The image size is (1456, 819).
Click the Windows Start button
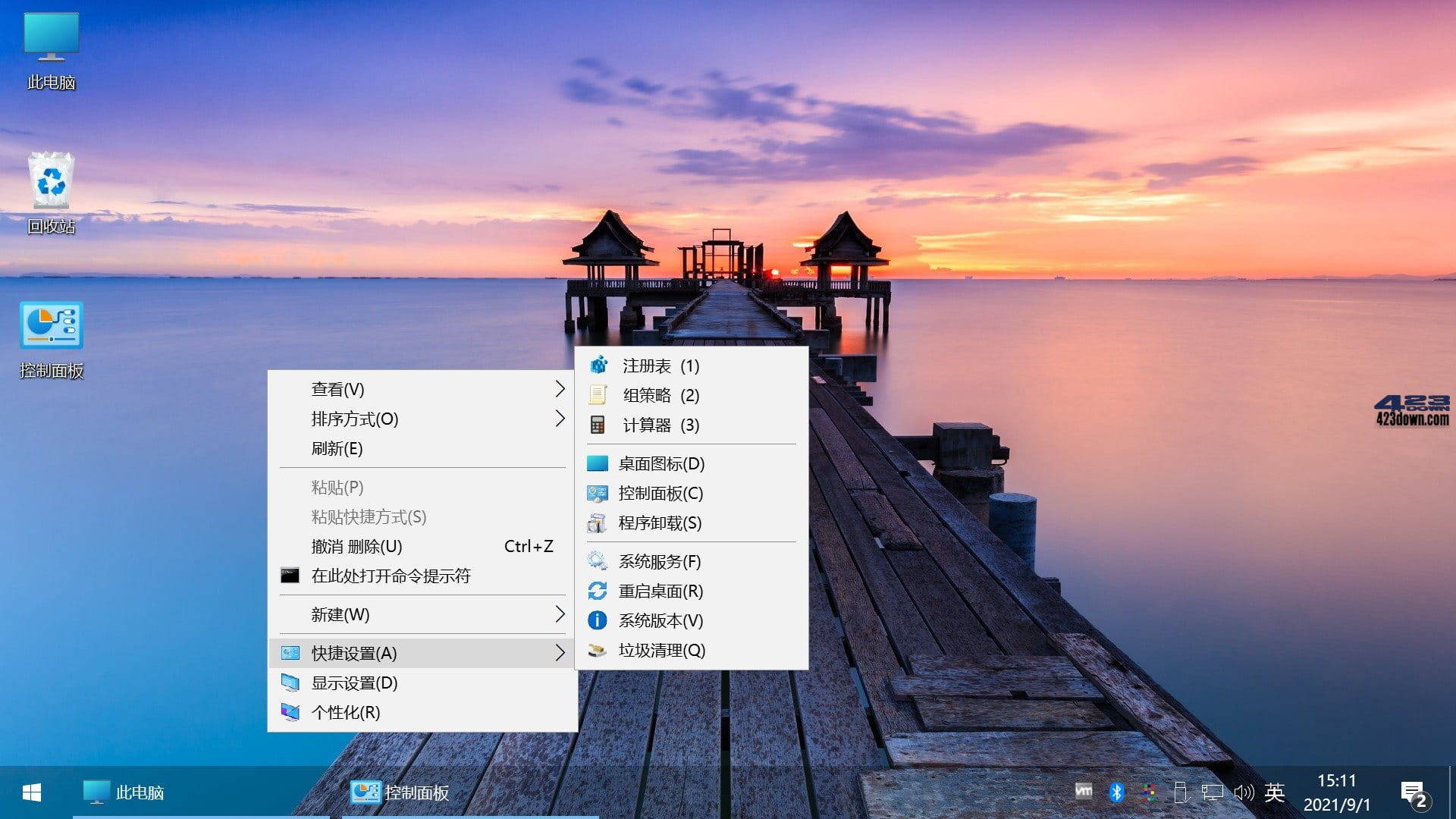click(30, 792)
